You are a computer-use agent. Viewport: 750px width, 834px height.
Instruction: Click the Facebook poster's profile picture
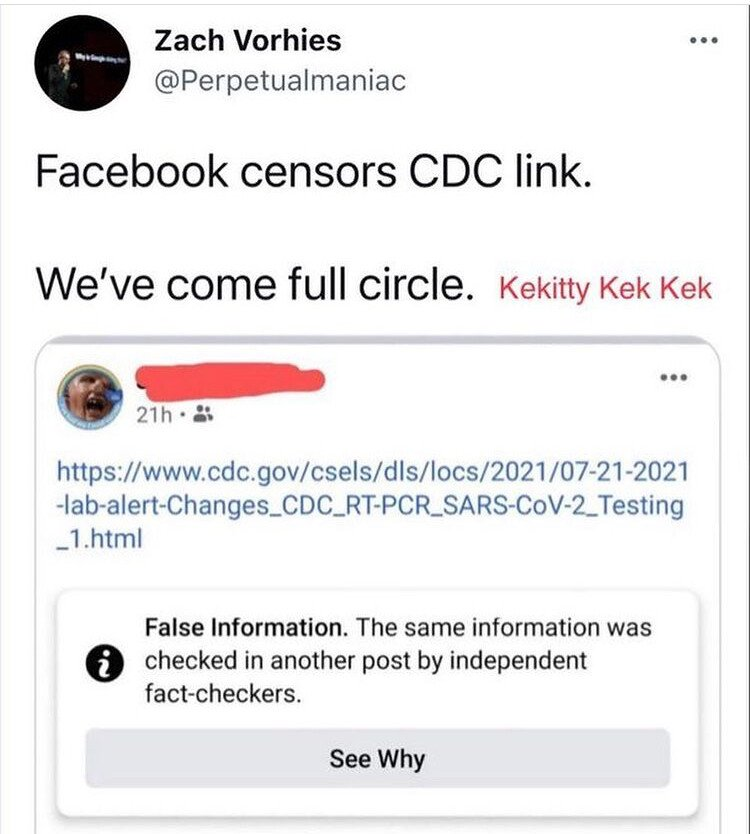click(x=92, y=396)
